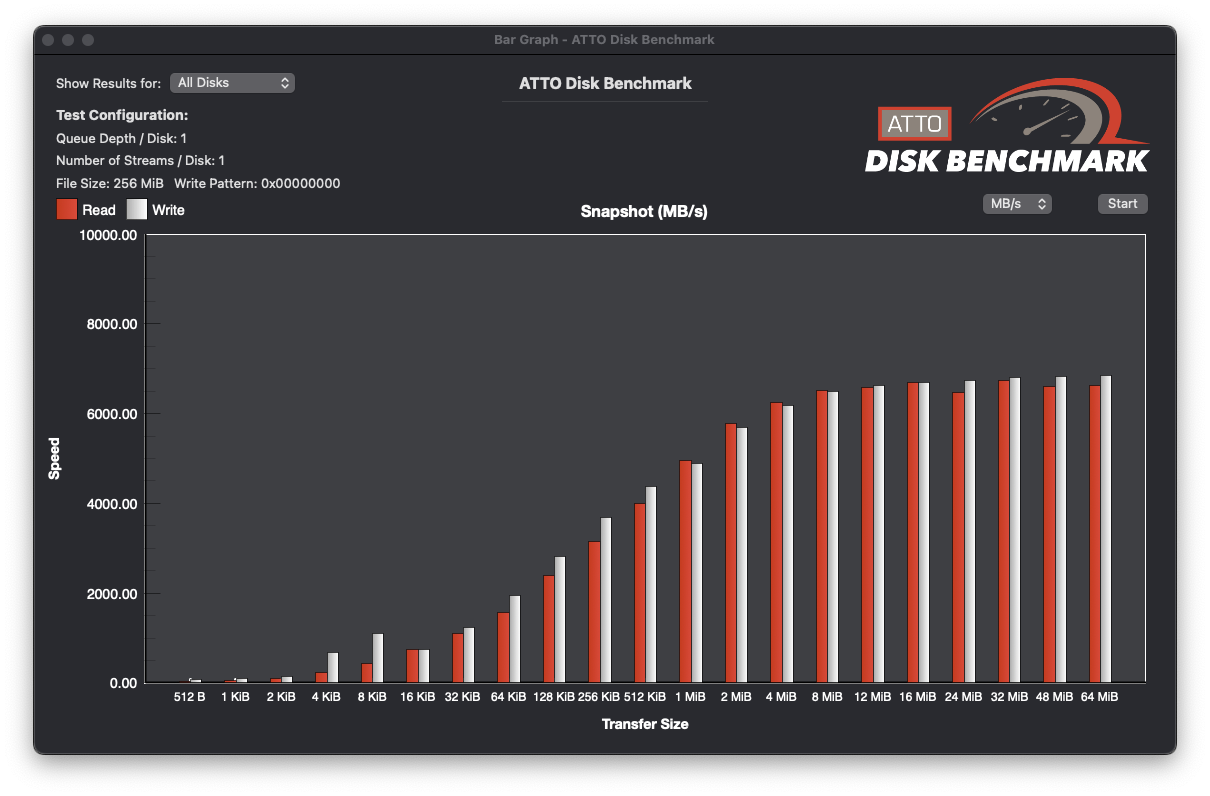Click the Snapshot (MB/s) chart title

click(x=644, y=212)
